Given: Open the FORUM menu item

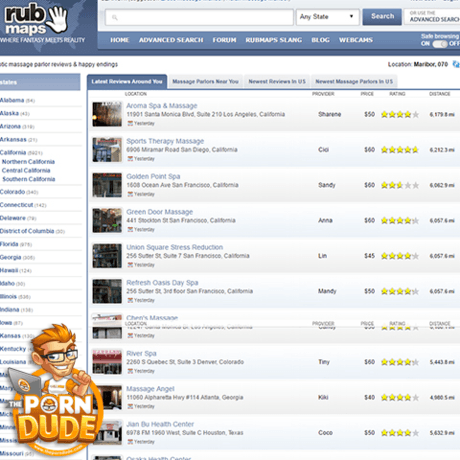Looking at the screenshot, I should 224,40.
